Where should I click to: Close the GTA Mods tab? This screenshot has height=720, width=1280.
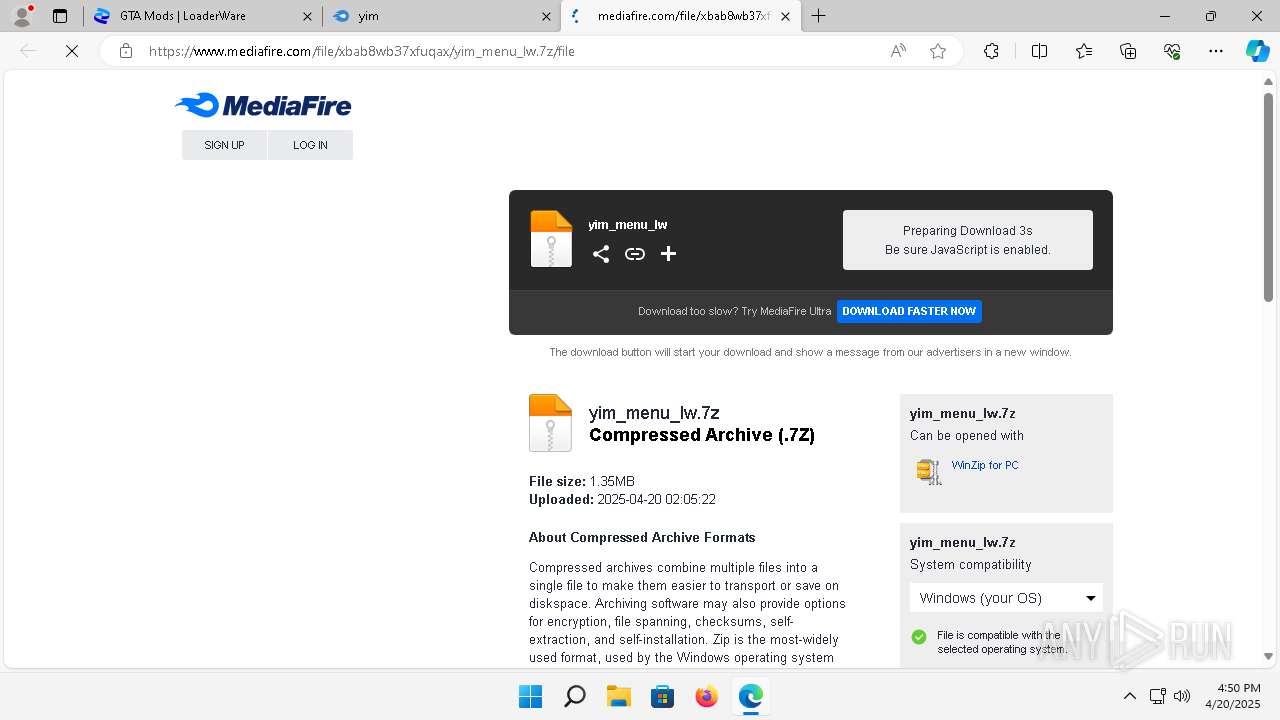(308, 16)
